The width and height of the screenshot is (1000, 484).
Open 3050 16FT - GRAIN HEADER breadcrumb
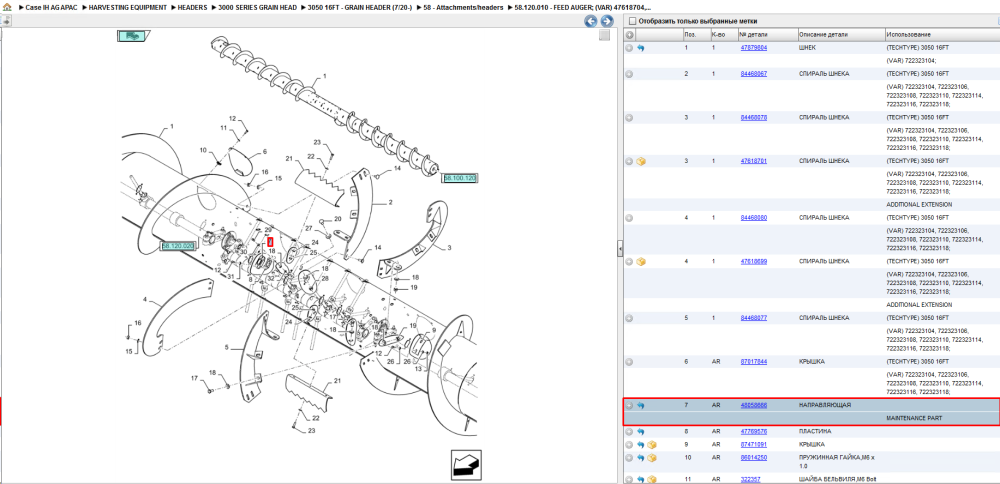pos(360,6)
